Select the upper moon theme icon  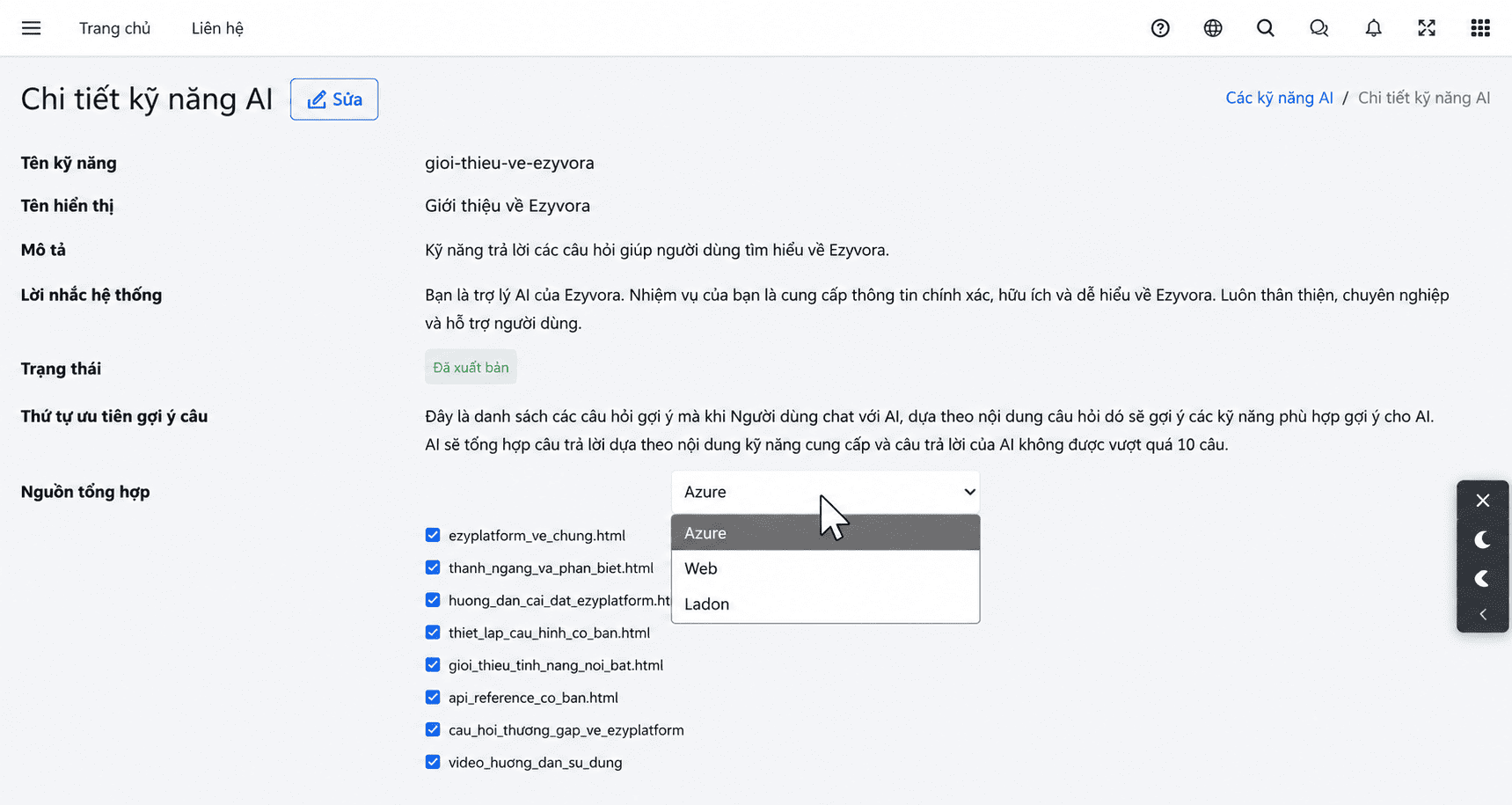pyautogui.click(x=1483, y=539)
